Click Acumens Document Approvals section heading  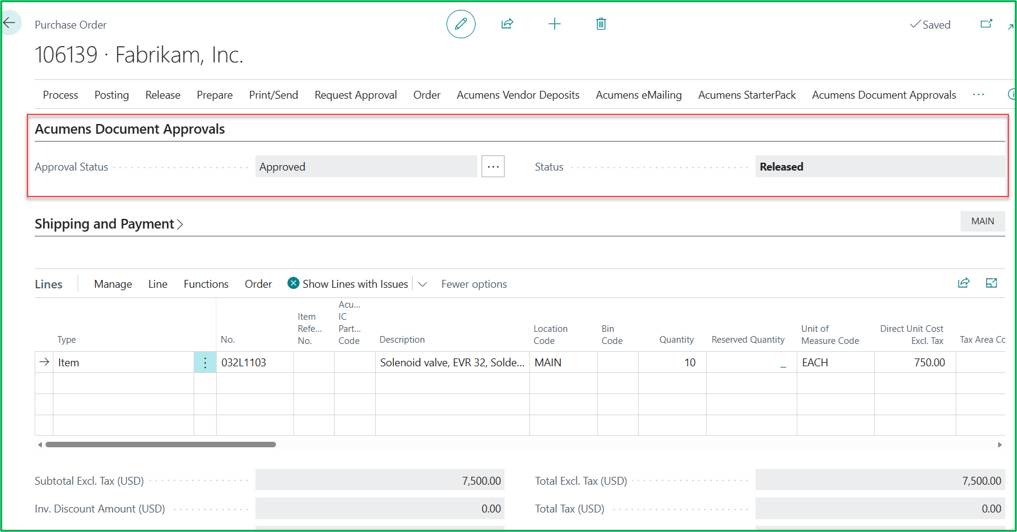pyautogui.click(x=130, y=129)
